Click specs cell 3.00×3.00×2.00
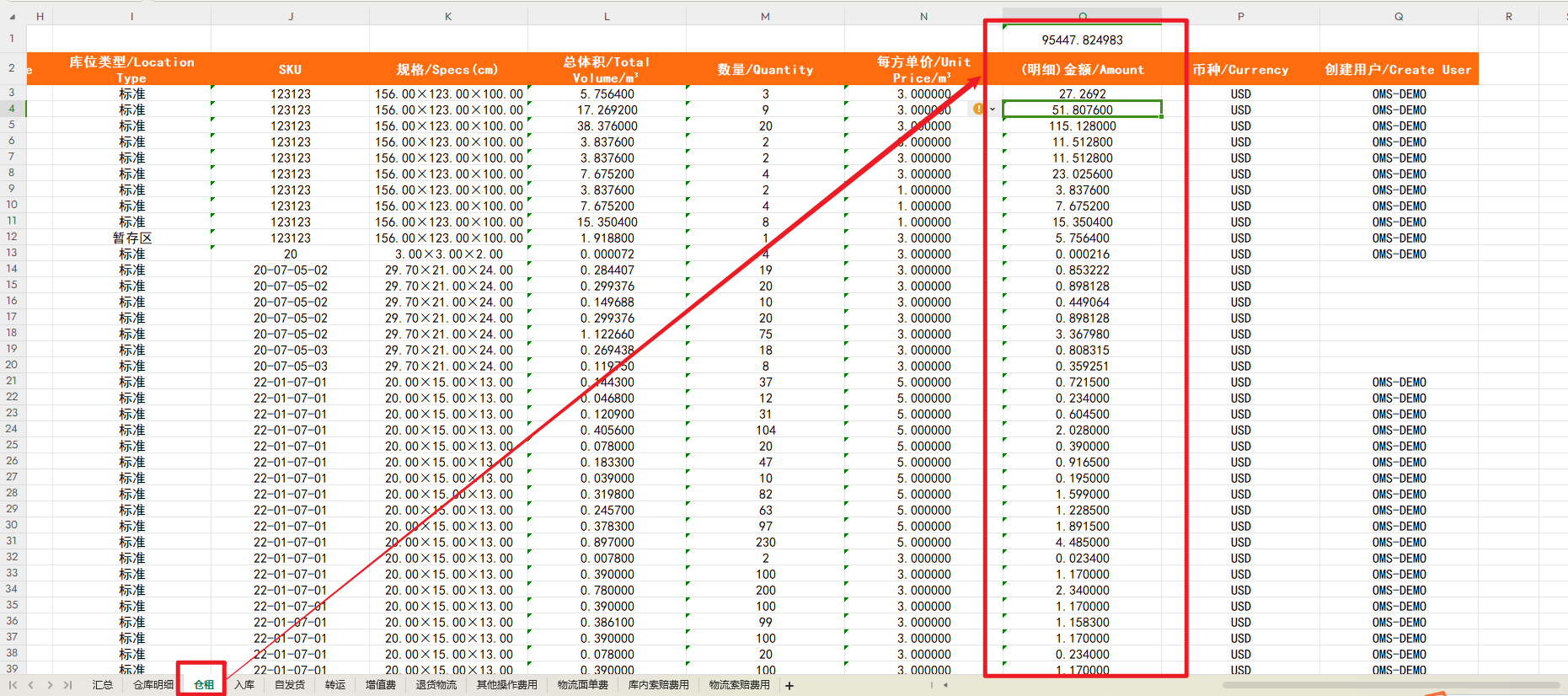This screenshot has width=1568, height=696. (x=448, y=254)
